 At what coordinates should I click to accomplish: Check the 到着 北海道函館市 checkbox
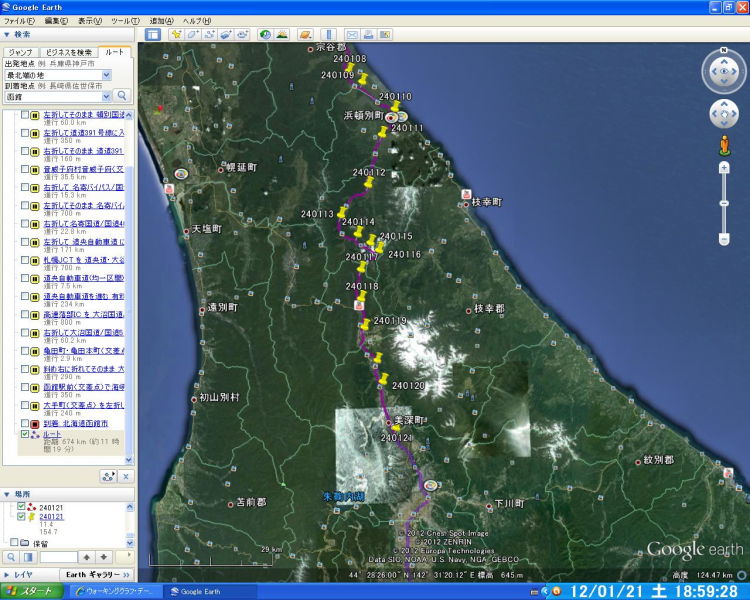pos(25,423)
